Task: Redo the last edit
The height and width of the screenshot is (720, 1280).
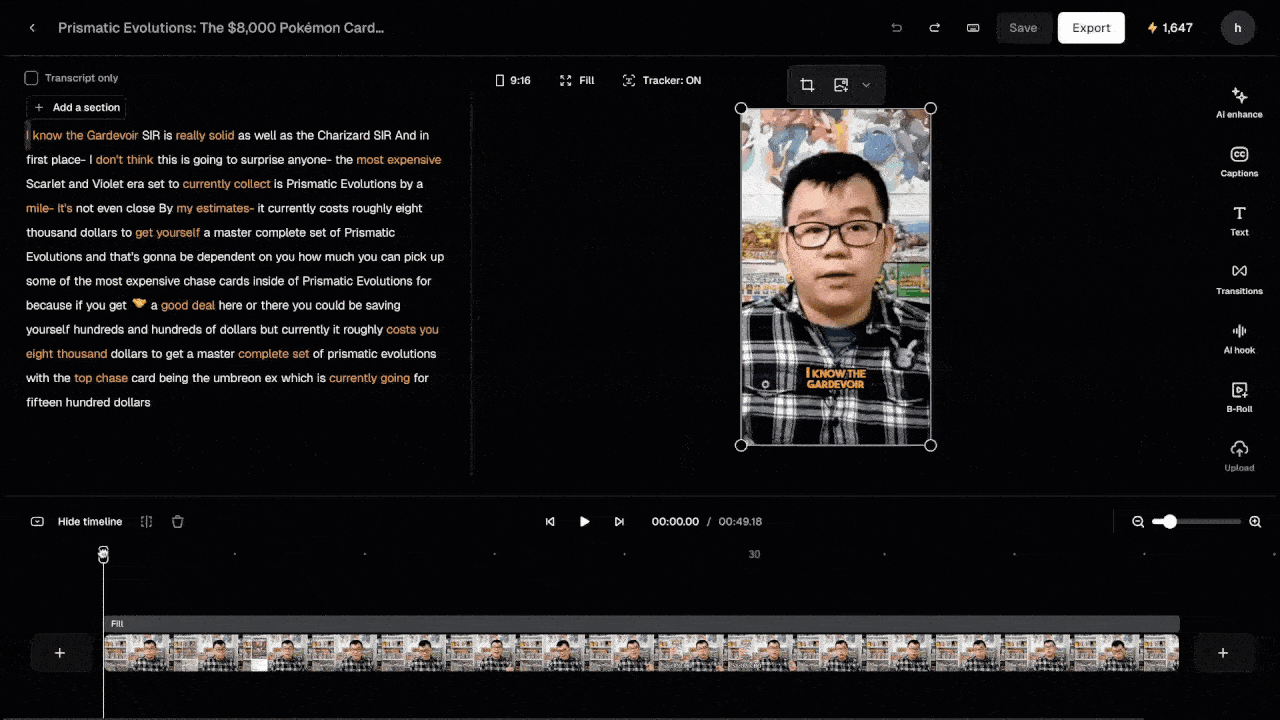Action: 934,28
